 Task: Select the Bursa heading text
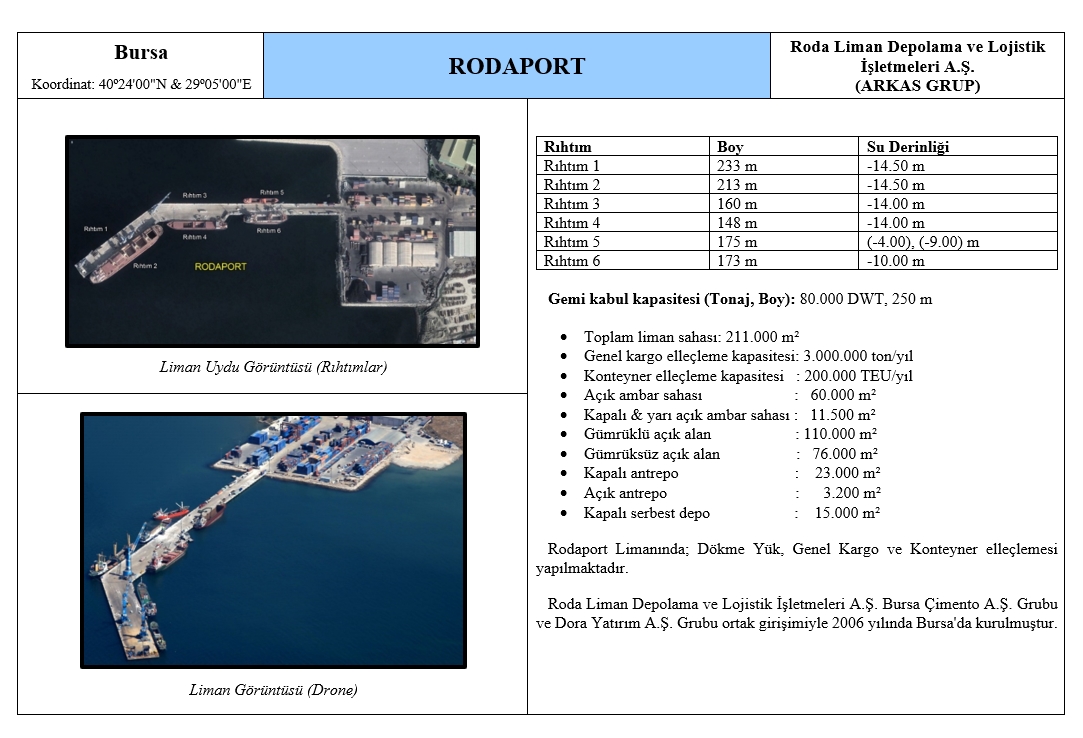pos(141,53)
